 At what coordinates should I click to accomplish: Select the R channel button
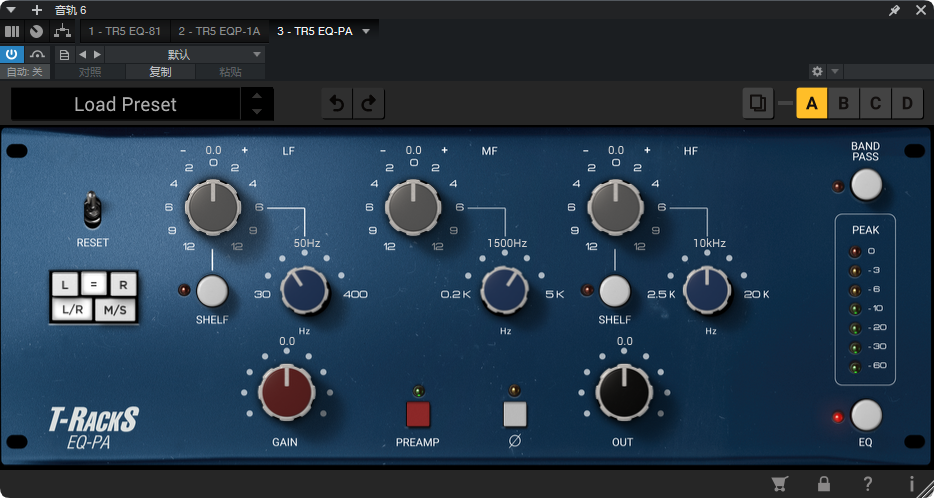click(123, 285)
